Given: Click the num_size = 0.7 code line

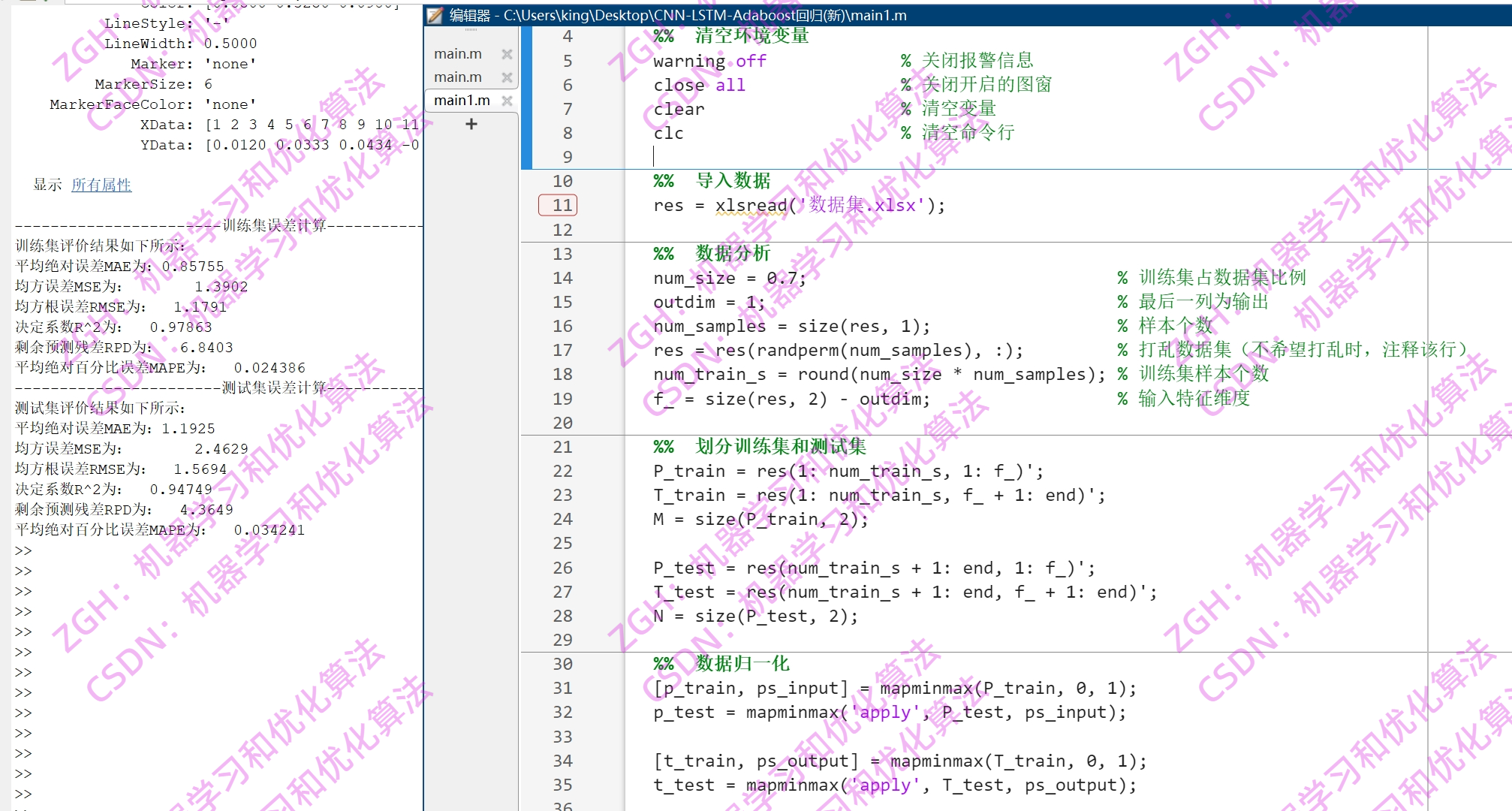Looking at the screenshot, I should point(728,279).
